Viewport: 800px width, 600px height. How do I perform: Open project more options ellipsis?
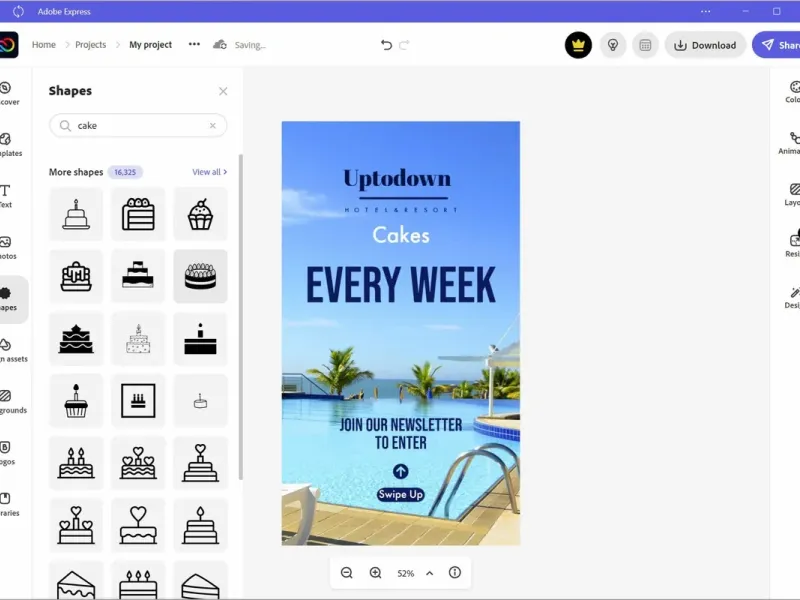tap(194, 44)
